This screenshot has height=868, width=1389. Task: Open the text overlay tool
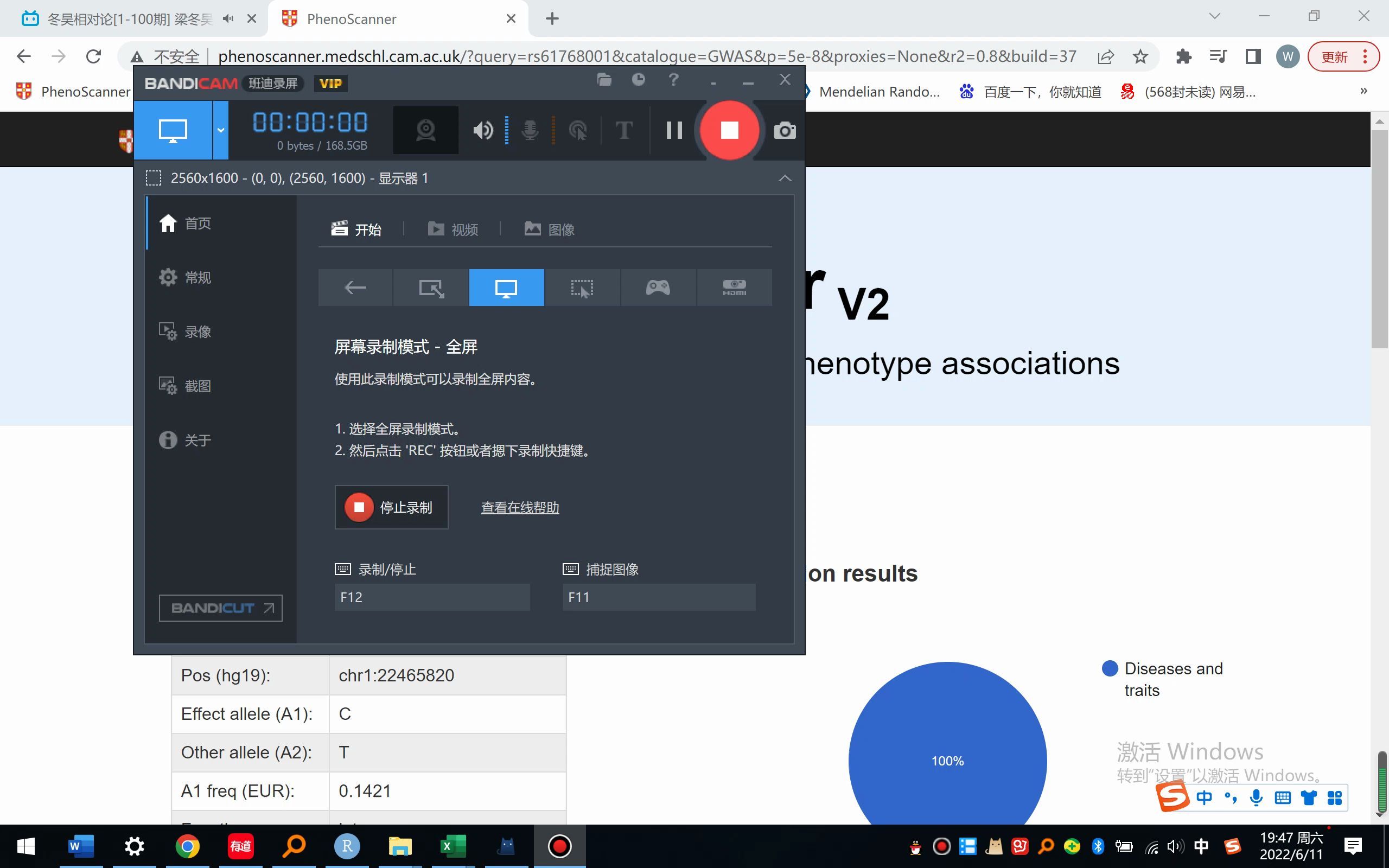coord(624,130)
